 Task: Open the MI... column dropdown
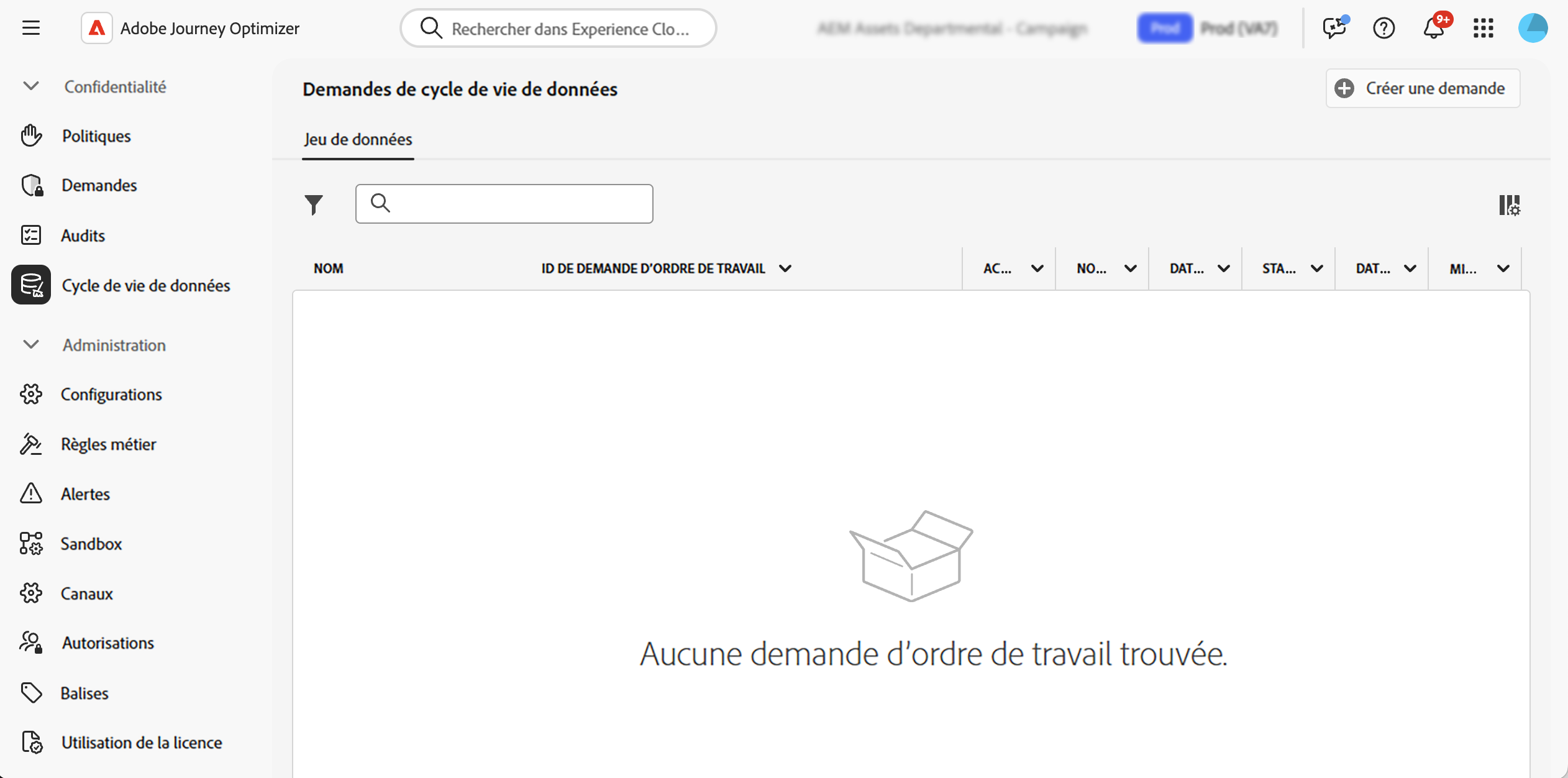tap(1503, 268)
